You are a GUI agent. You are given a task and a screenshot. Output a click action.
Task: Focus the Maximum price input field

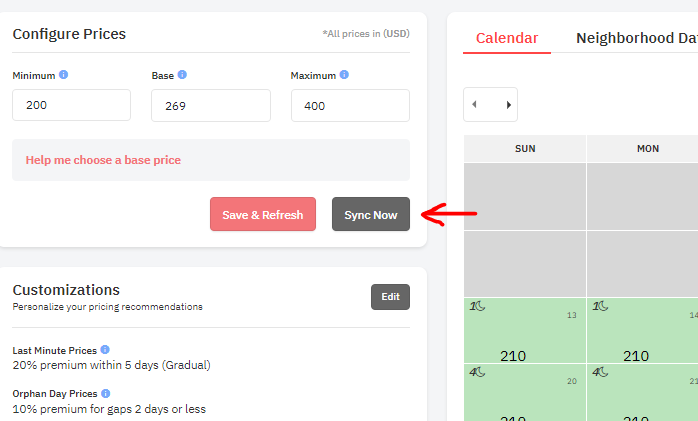349,105
